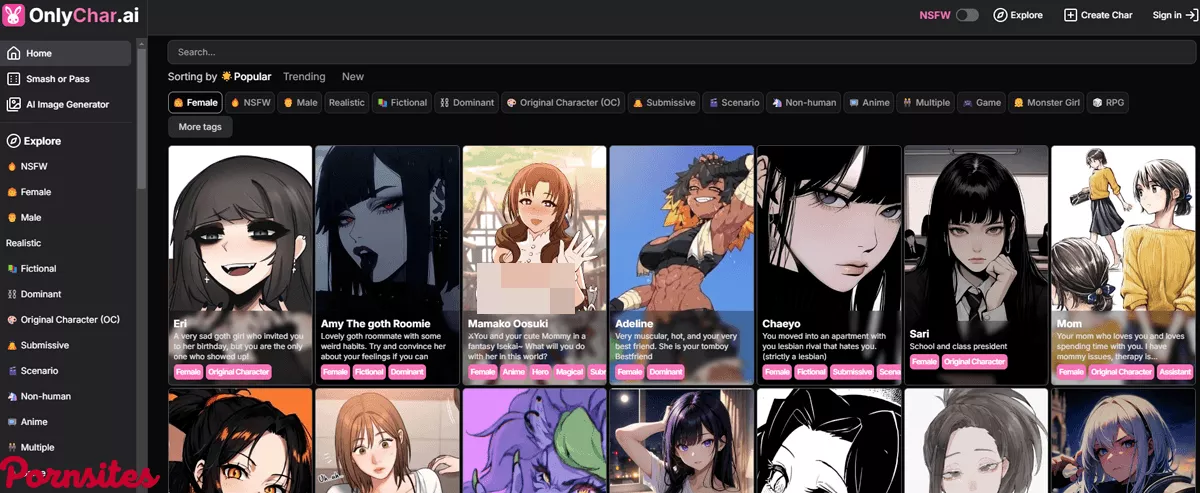This screenshot has height=493, width=1200.
Task: Open the Sari character card
Action: 976,265
